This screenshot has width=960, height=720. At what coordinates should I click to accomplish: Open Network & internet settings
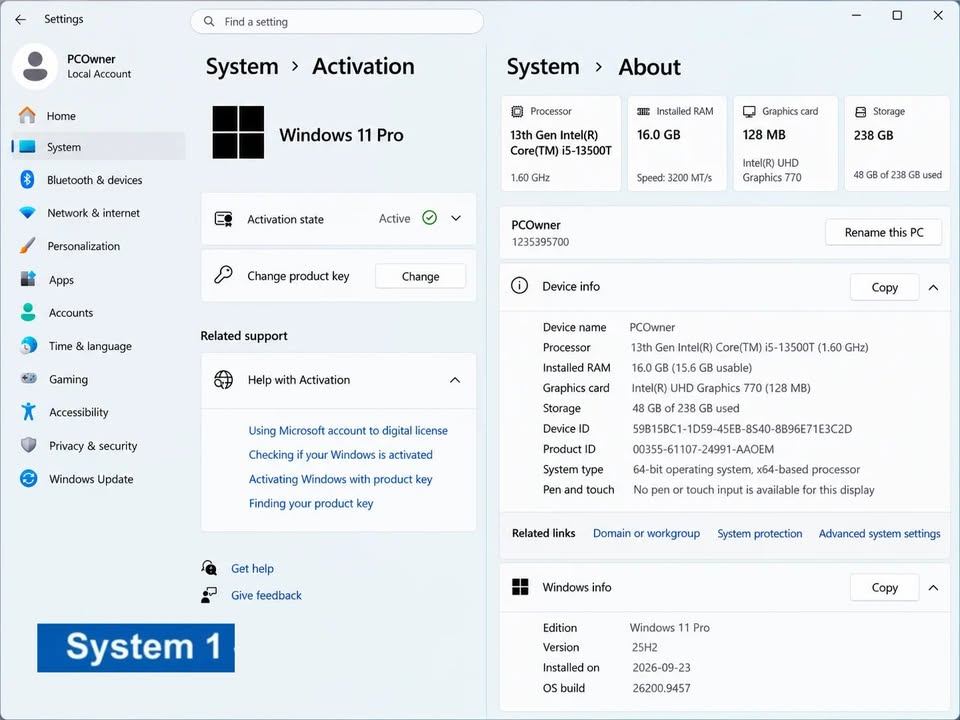click(x=99, y=213)
